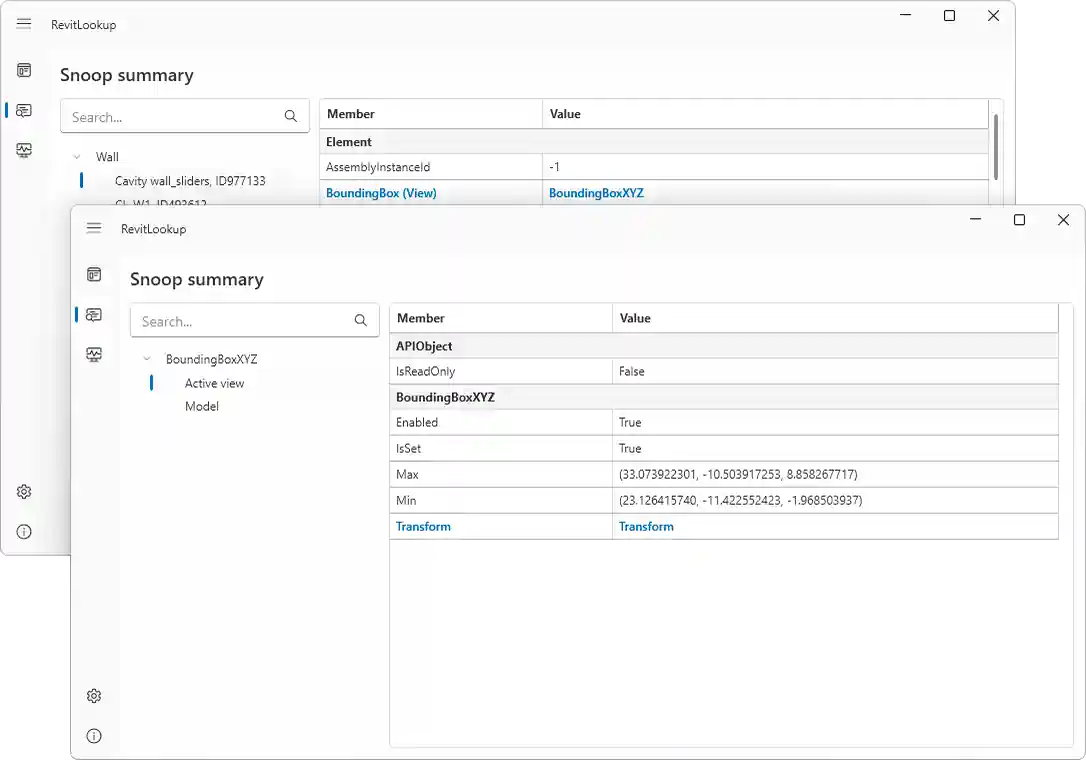Viewport: 1086px width, 760px height.
Task: Collapse the BoundingBoxXYZ tree node
Action: [x=147, y=359]
